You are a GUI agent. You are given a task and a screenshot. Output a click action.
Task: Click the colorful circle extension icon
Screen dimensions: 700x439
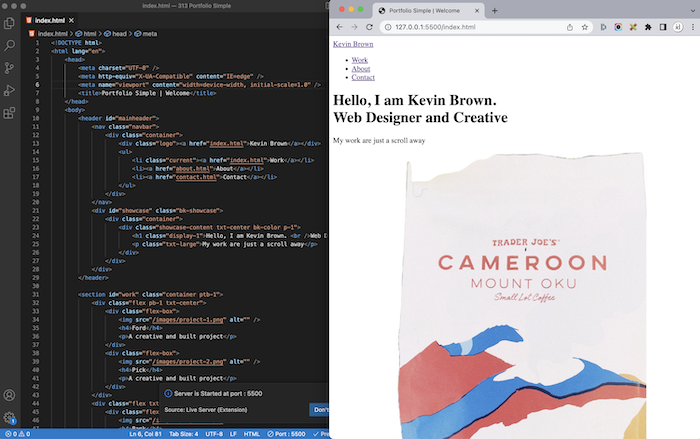click(x=618, y=27)
